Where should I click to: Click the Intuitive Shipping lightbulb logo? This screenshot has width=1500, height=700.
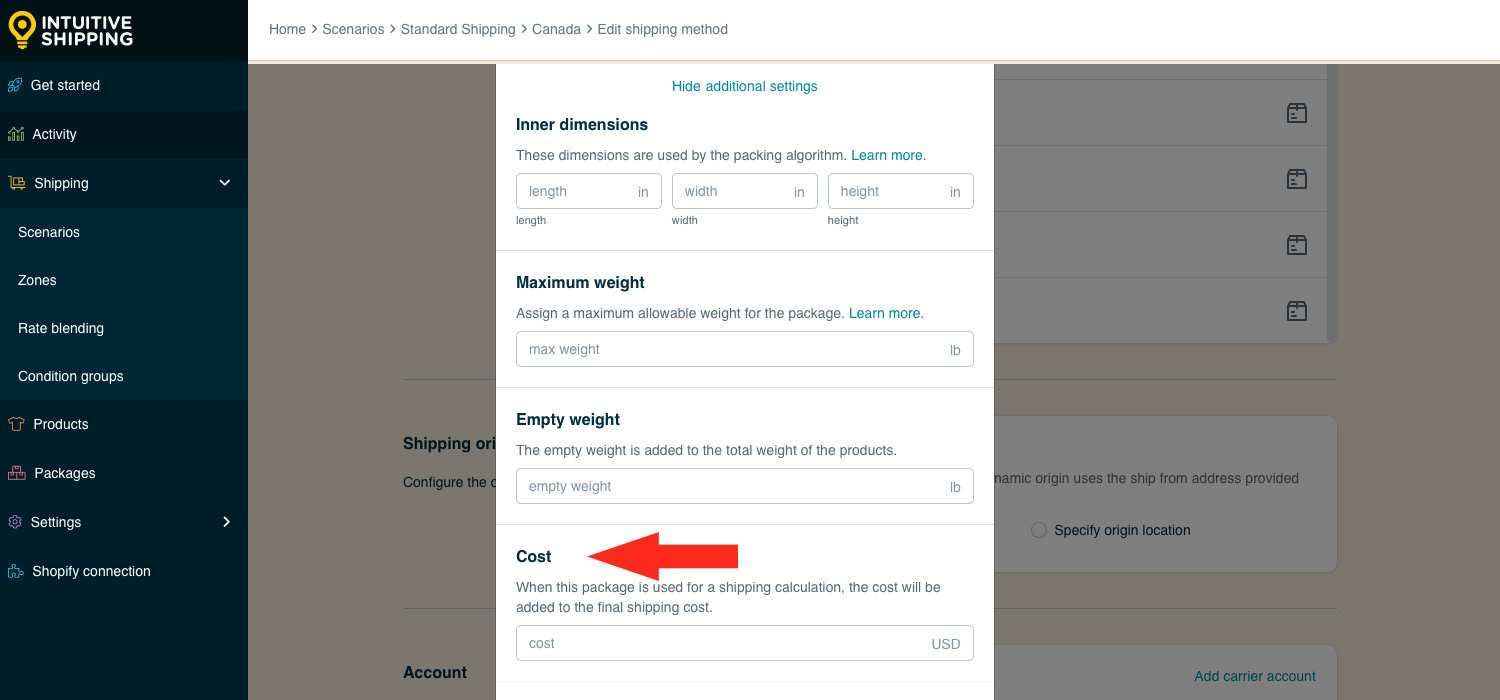click(22, 30)
